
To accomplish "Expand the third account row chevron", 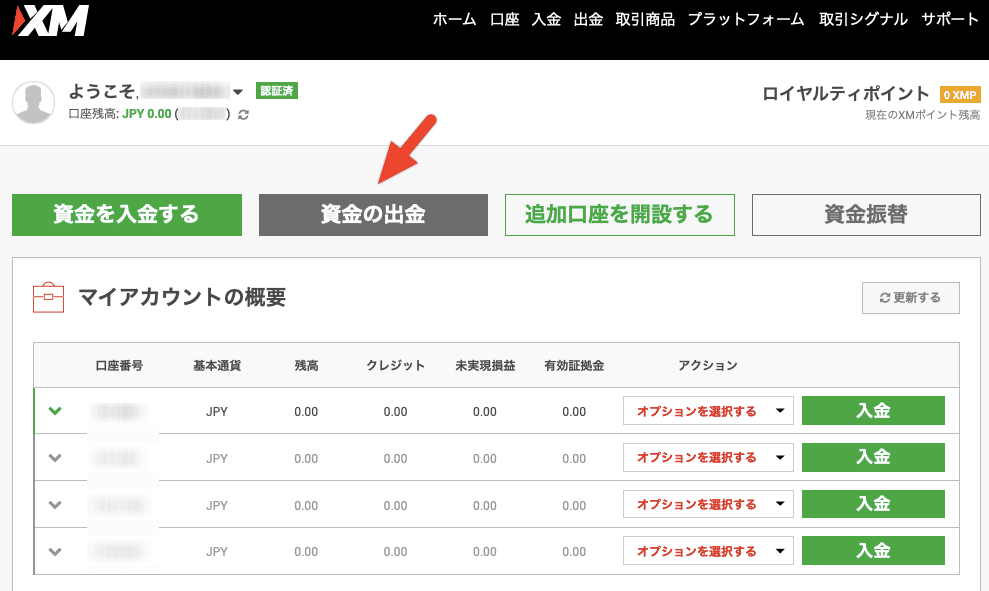I will coord(56,505).
